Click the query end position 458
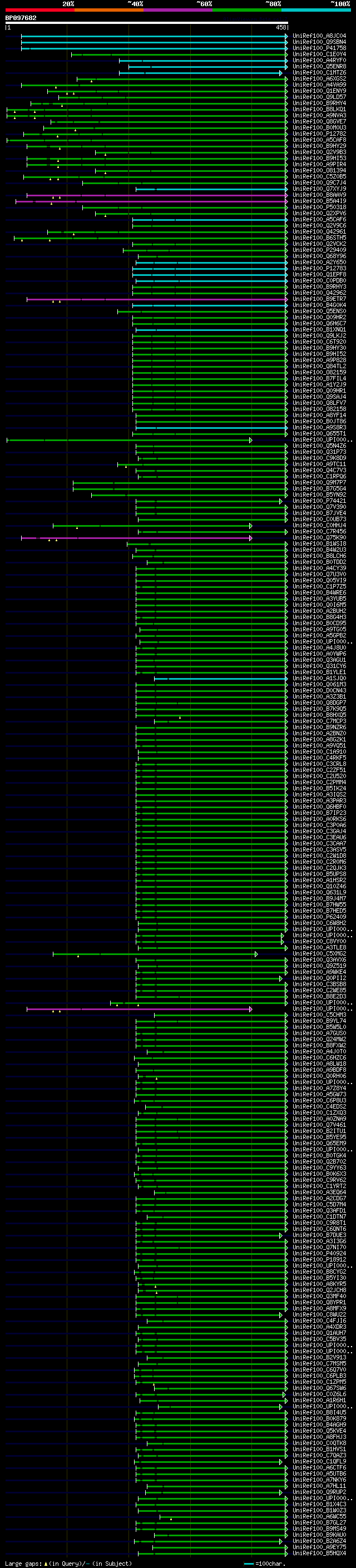The width and height of the screenshot is (356, 1568). (x=280, y=27)
